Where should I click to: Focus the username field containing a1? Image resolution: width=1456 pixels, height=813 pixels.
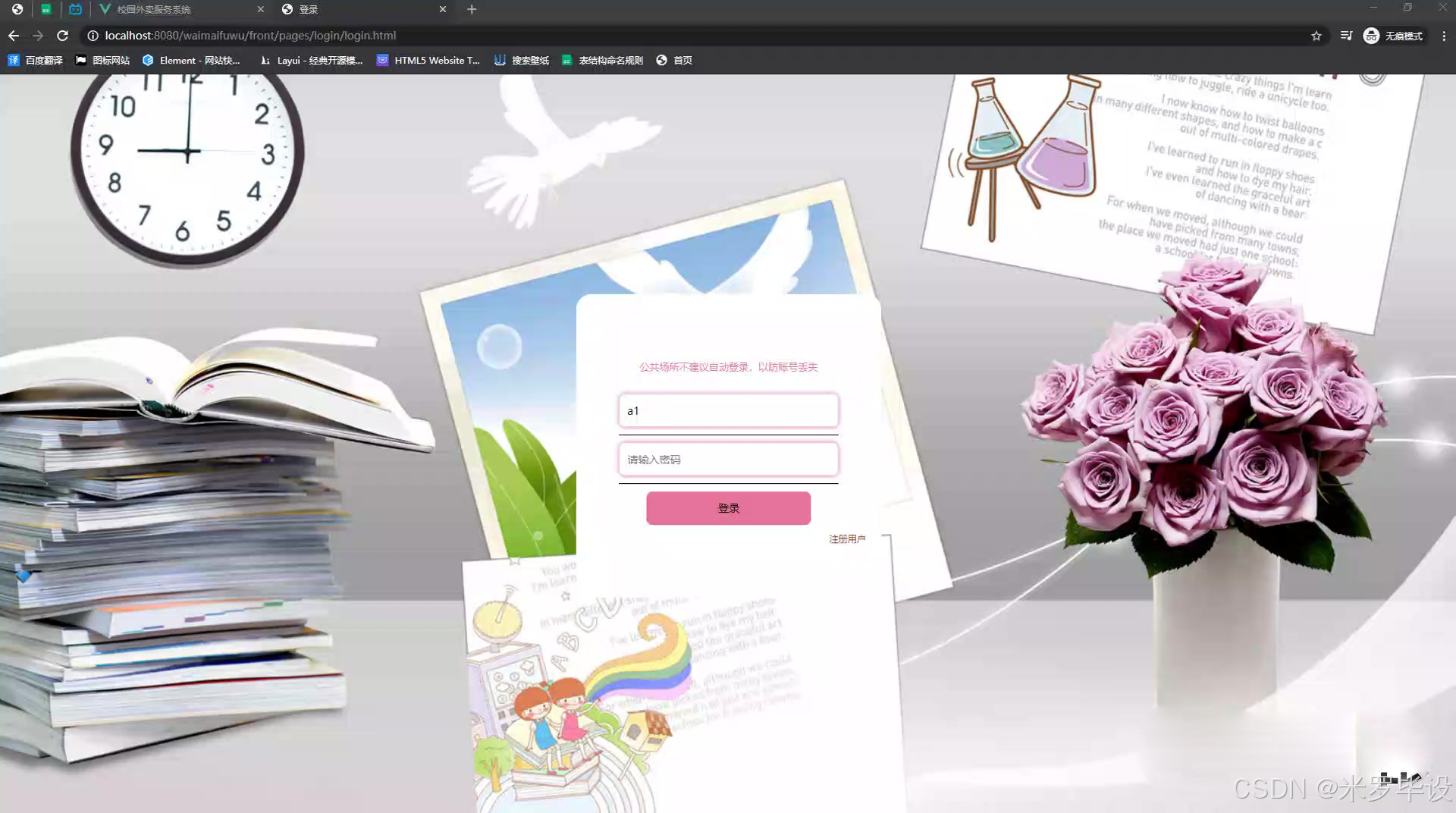[x=728, y=410]
